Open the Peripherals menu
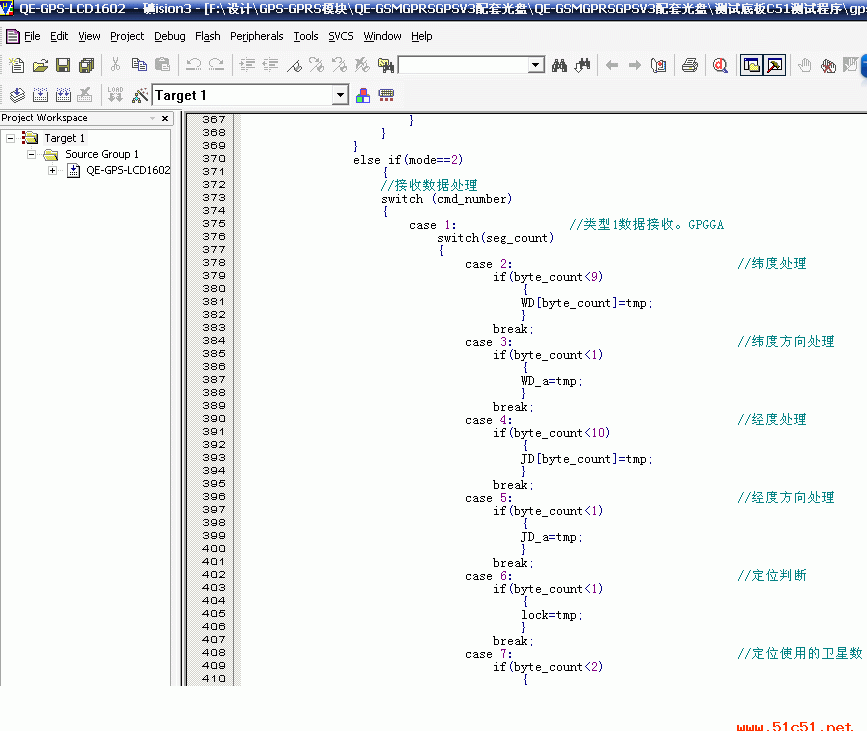 (256, 36)
